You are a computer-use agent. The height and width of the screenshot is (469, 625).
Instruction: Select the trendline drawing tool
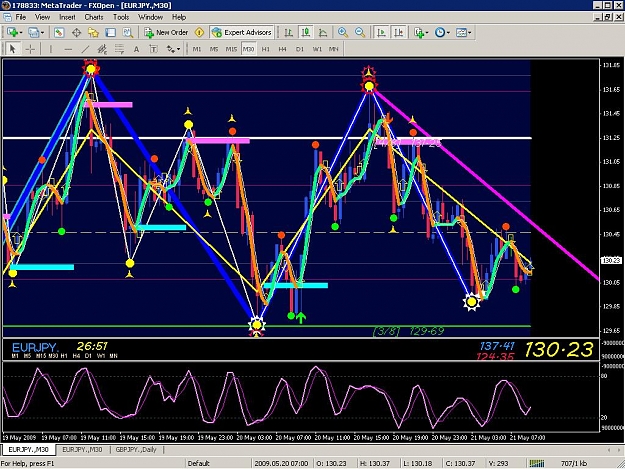85,49
